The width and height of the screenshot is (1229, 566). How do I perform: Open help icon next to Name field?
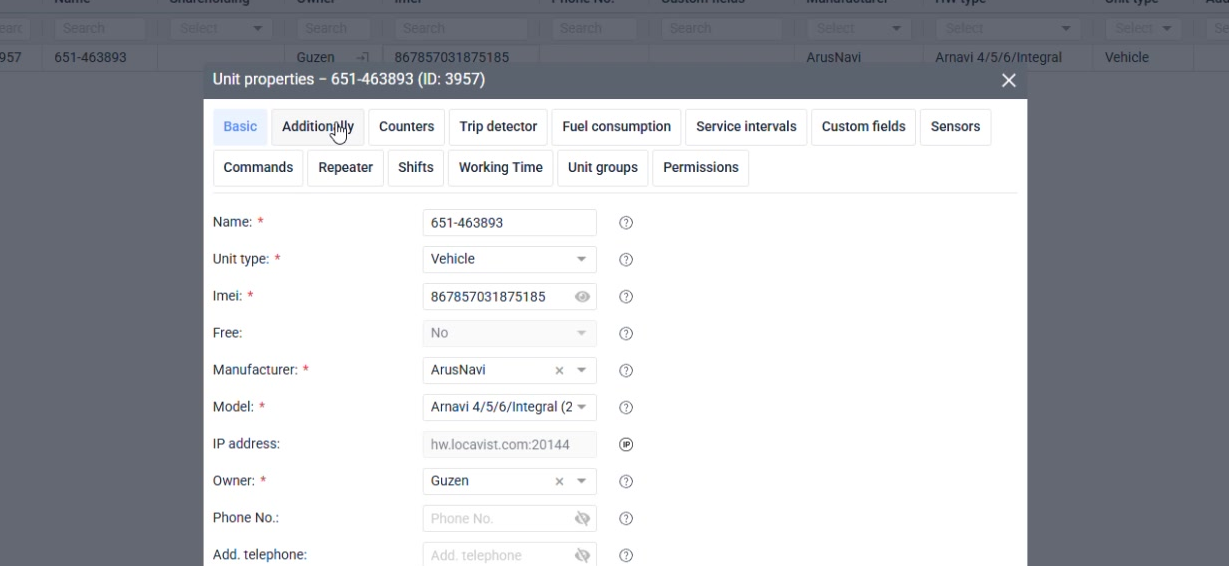click(x=626, y=223)
